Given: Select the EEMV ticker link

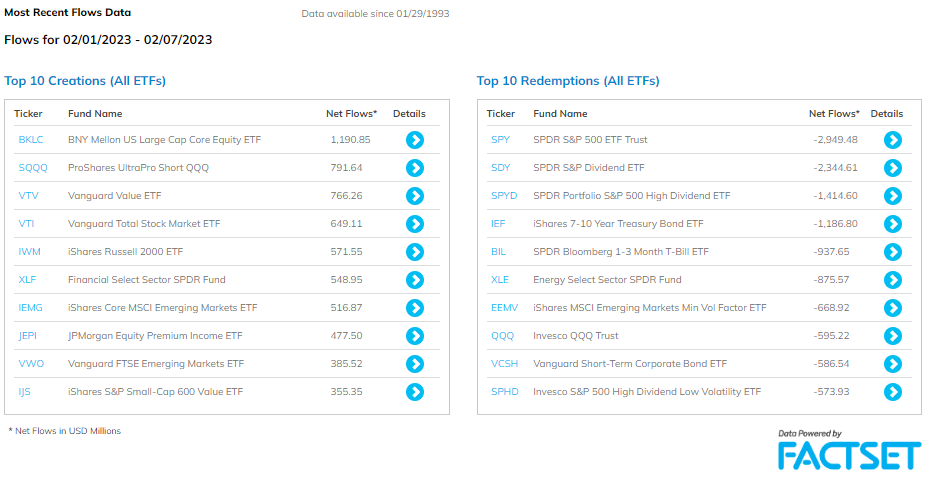Looking at the screenshot, I should (505, 307).
